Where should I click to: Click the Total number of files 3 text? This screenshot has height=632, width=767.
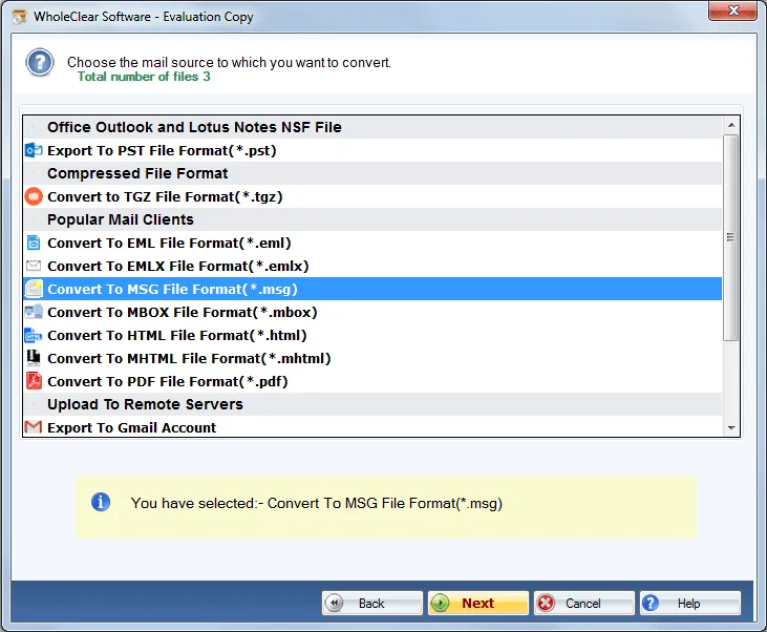coord(144,76)
